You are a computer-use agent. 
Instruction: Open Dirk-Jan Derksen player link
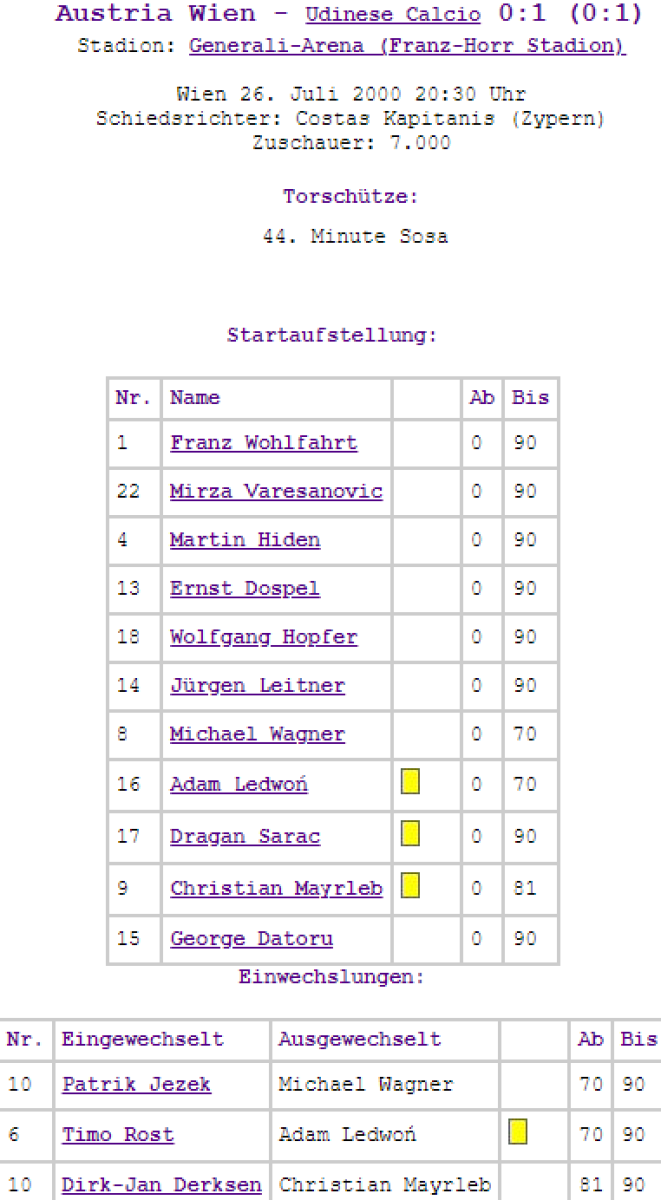coord(161,1185)
